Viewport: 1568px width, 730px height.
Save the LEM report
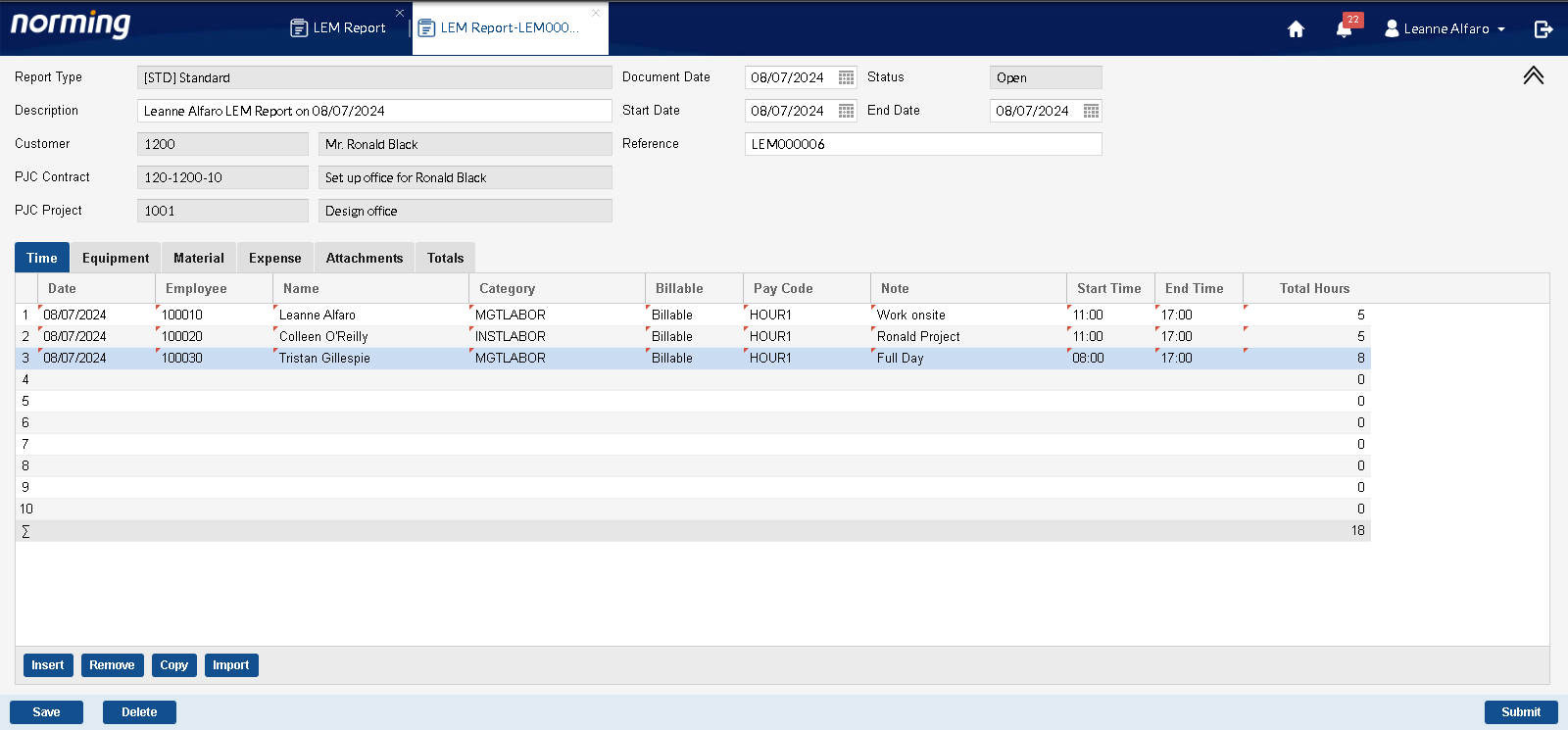(x=46, y=712)
